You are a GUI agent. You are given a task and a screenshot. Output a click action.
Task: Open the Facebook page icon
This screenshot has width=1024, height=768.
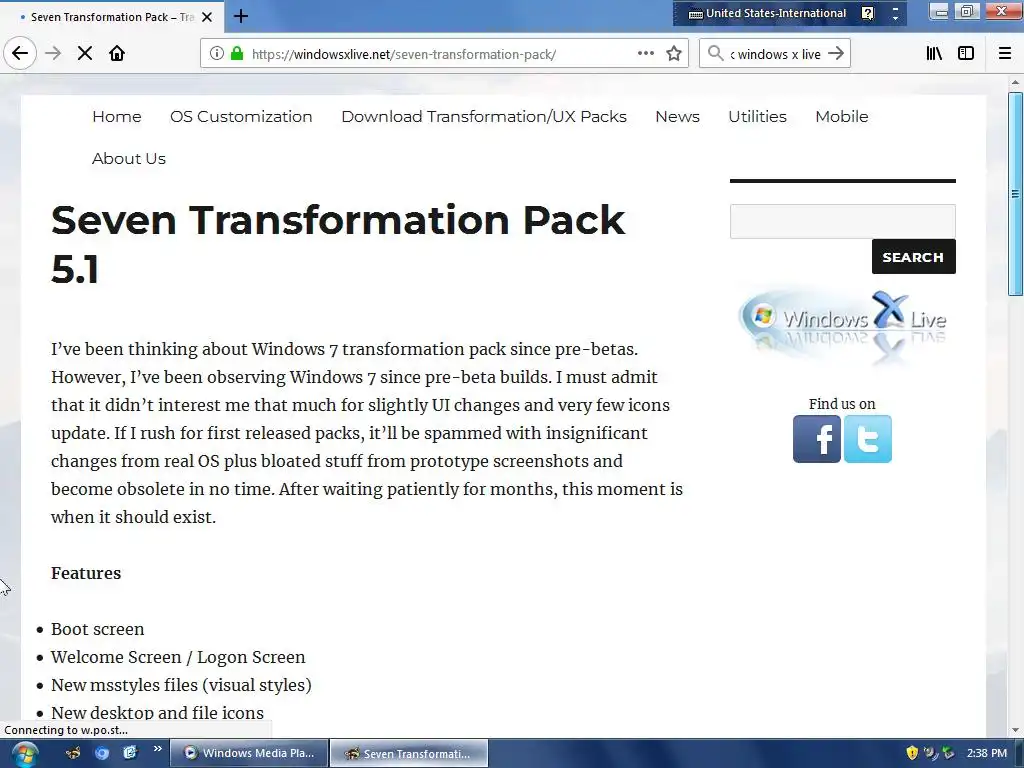[x=816, y=439]
